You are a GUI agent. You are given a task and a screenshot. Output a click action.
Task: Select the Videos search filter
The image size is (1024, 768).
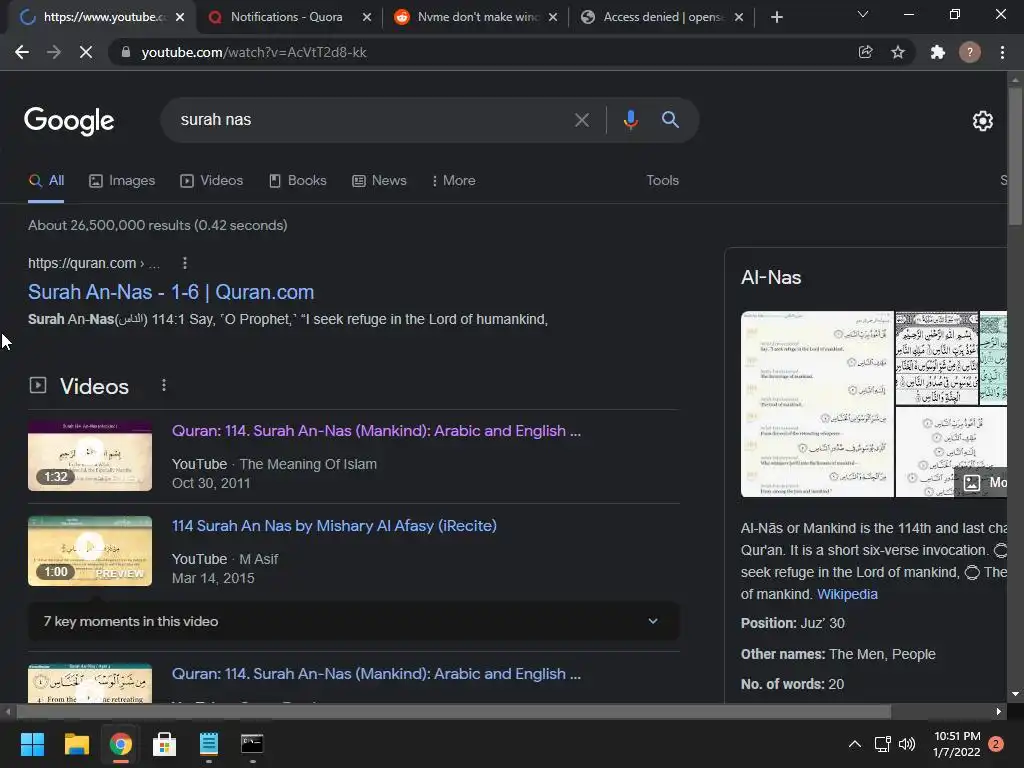point(212,180)
